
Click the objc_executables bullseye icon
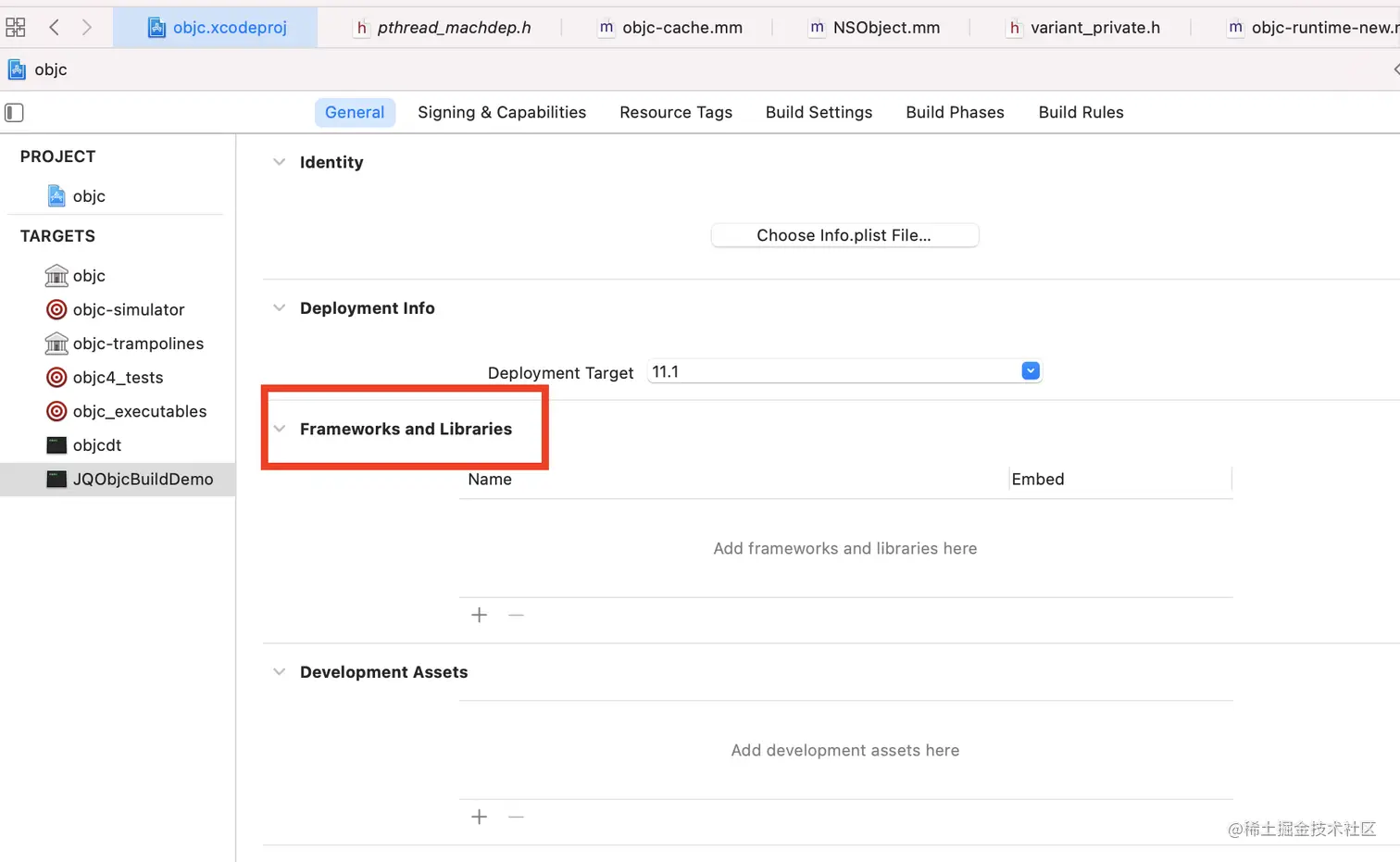click(56, 411)
